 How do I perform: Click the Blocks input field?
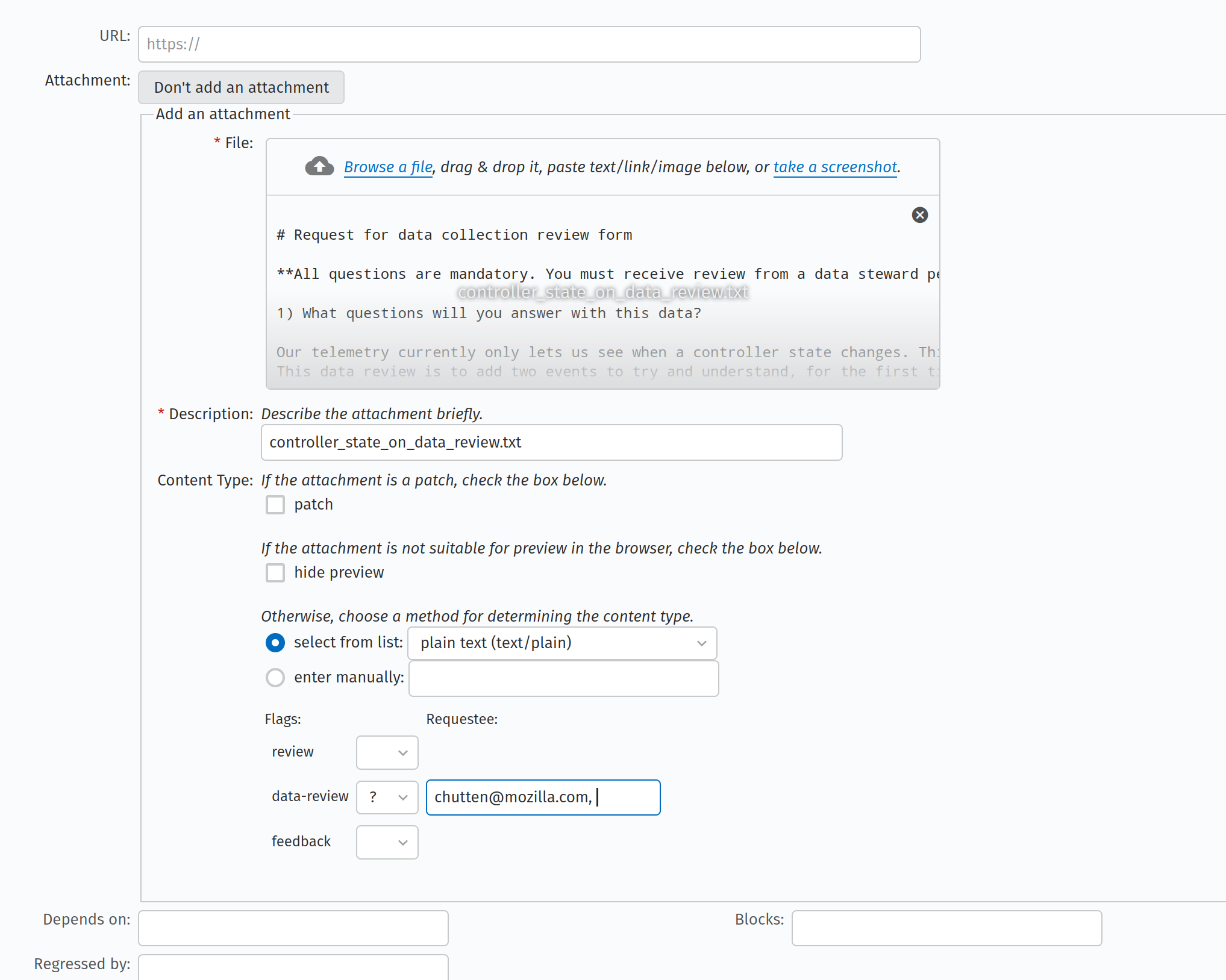click(946, 928)
